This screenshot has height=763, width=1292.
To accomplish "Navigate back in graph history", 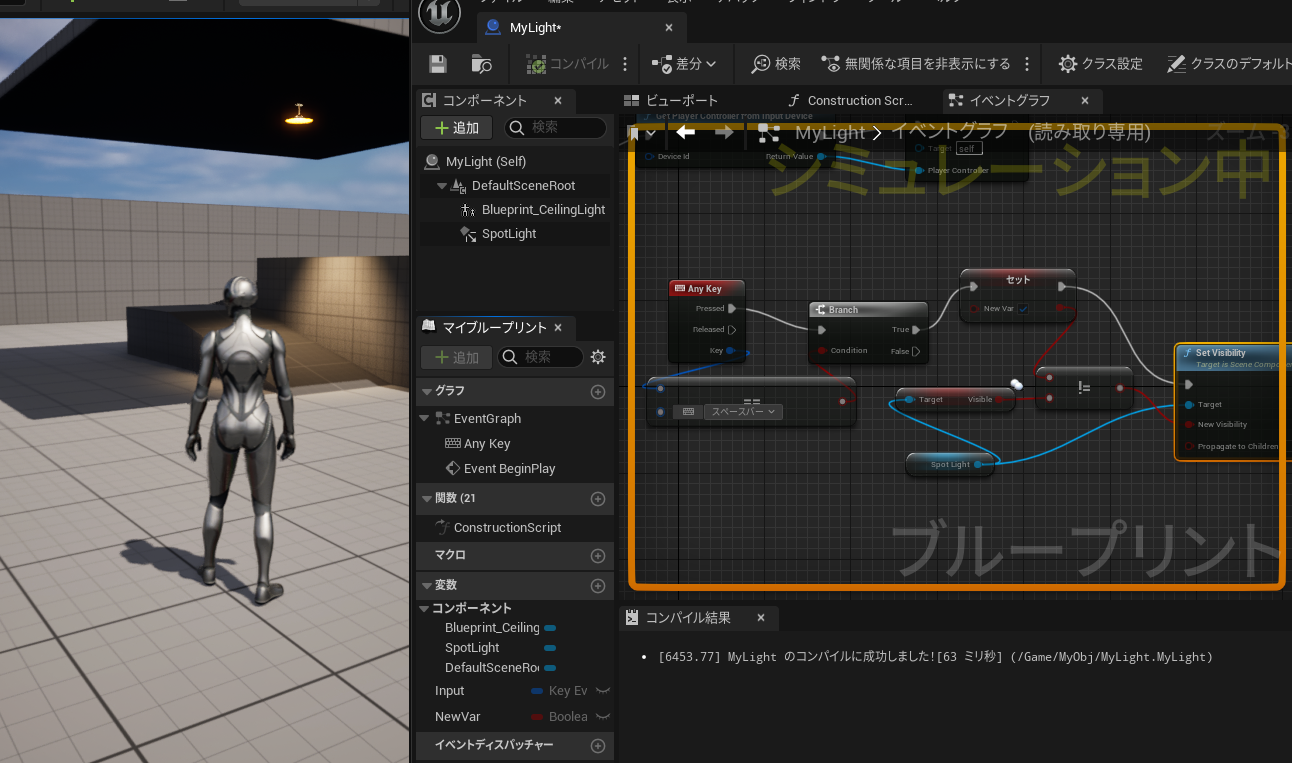I will (685, 132).
